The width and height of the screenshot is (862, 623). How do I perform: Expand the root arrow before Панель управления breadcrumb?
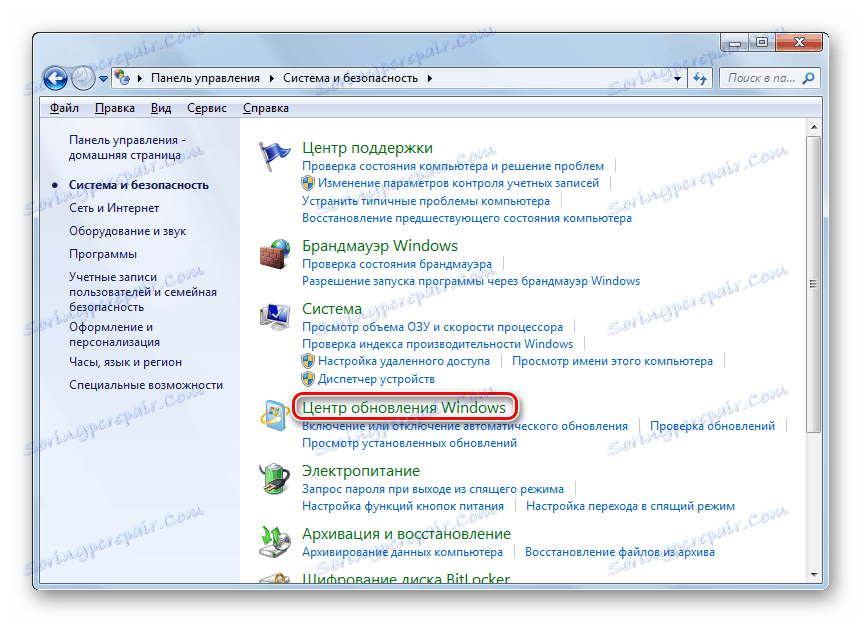pos(140,78)
